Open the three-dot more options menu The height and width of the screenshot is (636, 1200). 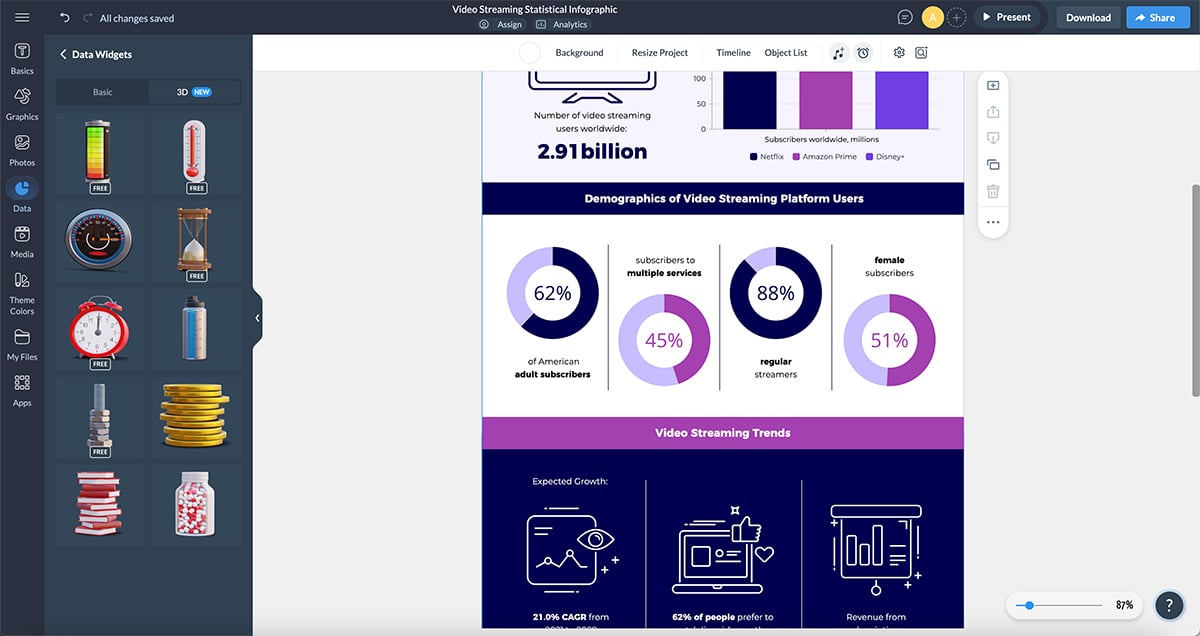click(x=992, y=222)
